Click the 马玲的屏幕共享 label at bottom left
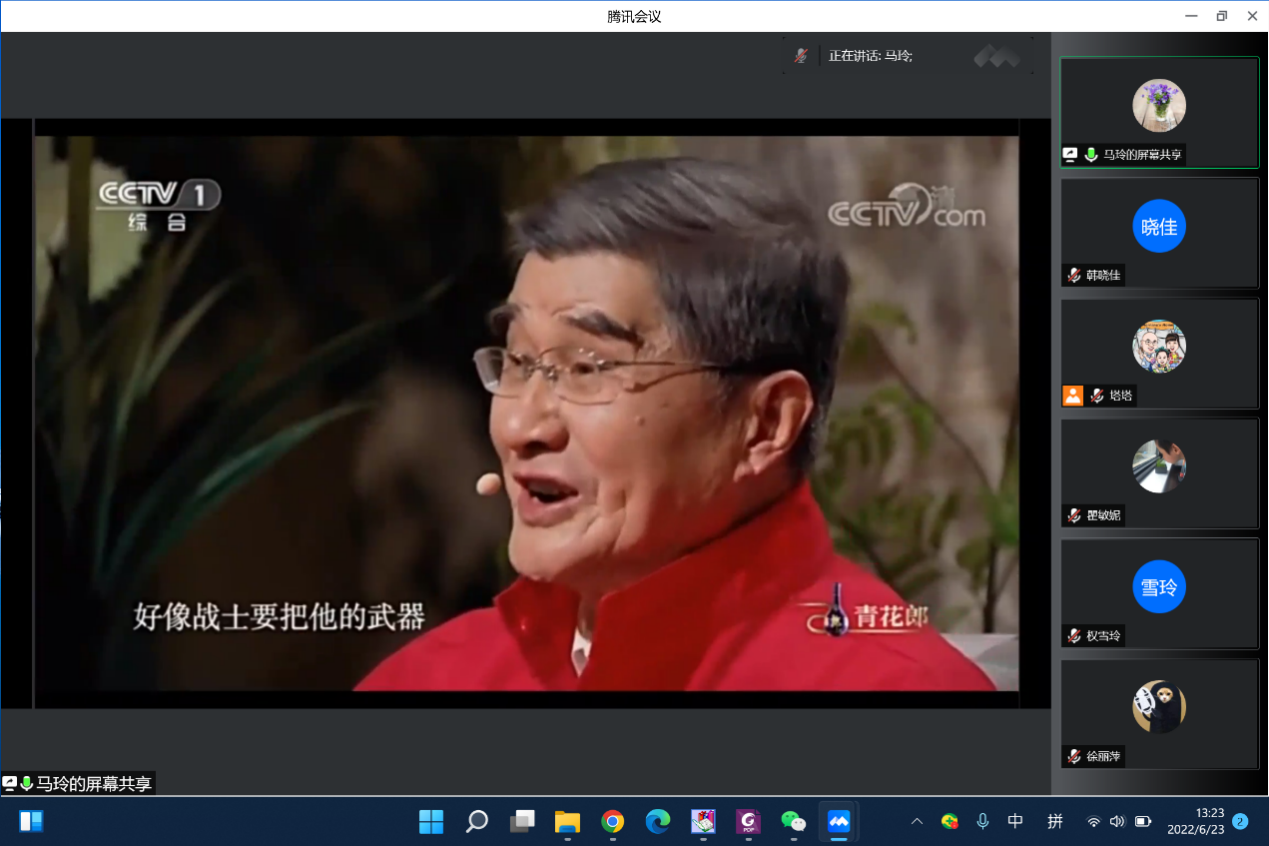This screenshot has height=846, width=1269. tap(93, 784)
